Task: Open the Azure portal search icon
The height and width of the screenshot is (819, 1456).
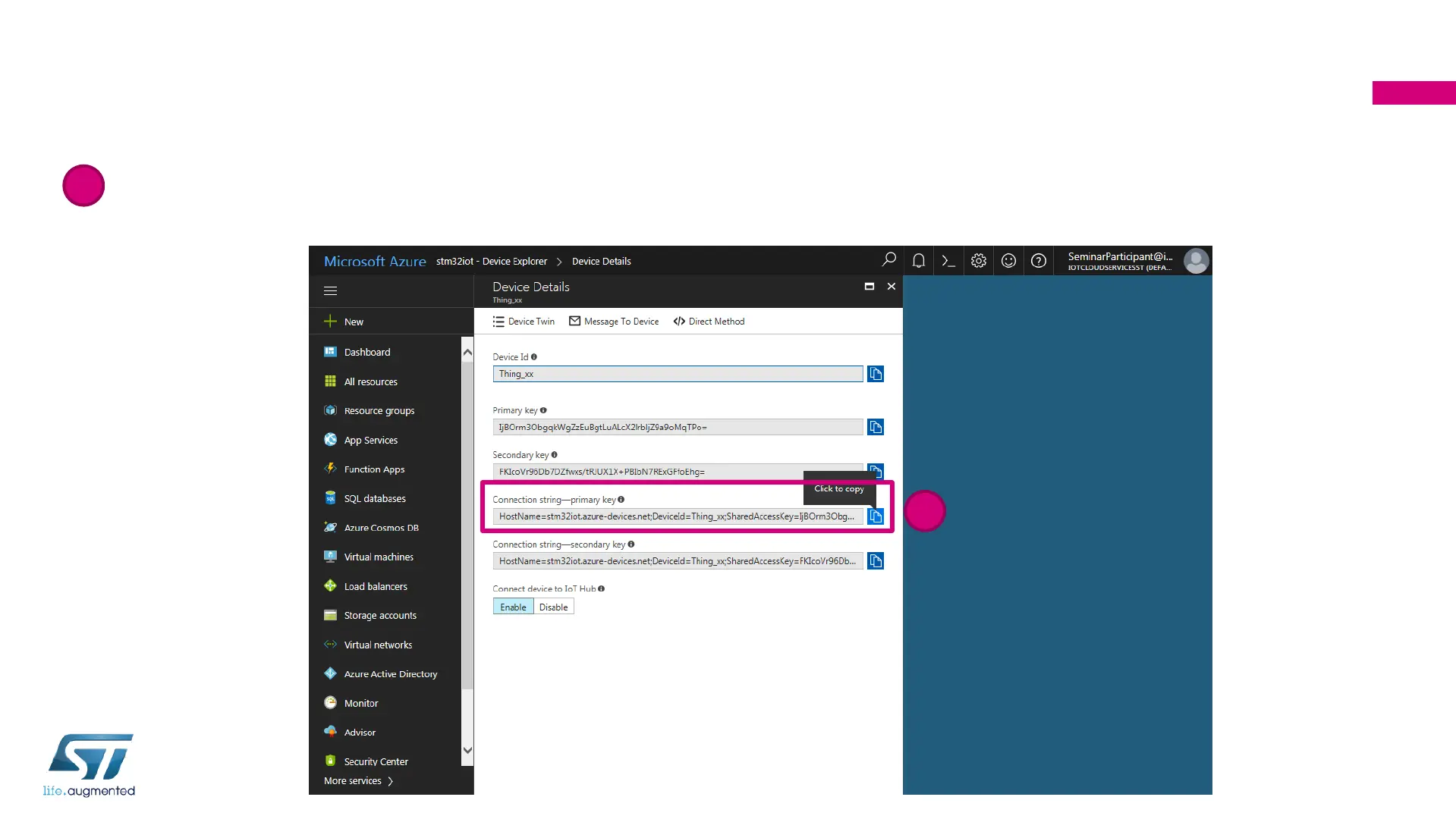Action: point(888,260)
